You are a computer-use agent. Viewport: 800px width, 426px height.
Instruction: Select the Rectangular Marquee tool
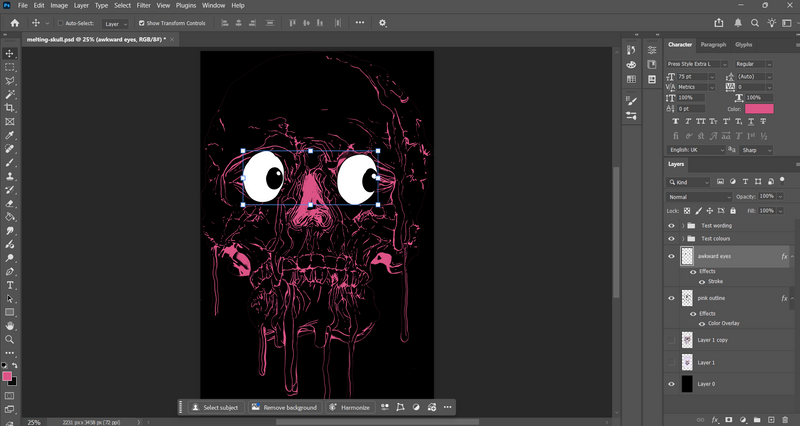10,67
